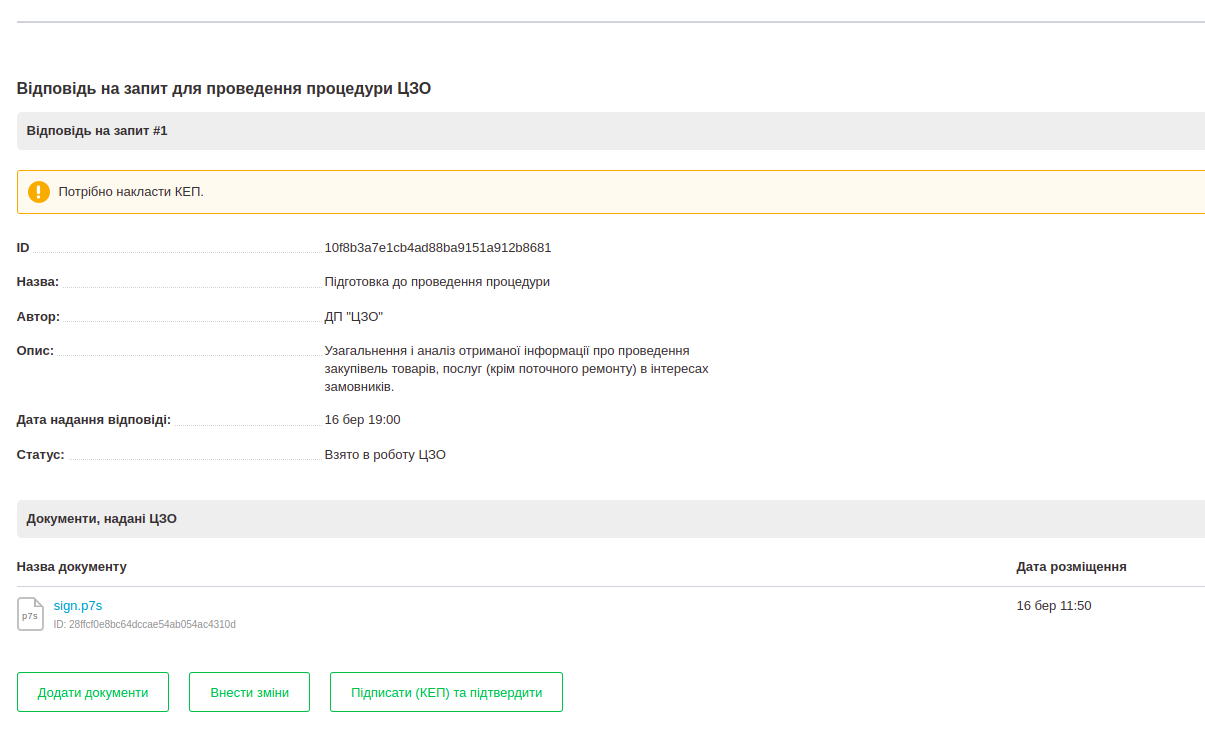Click the Потрібно накласти КЕП warning text
Image resolution: width=1205 pixels, height=754 pixels.
(x=131, y=192)
